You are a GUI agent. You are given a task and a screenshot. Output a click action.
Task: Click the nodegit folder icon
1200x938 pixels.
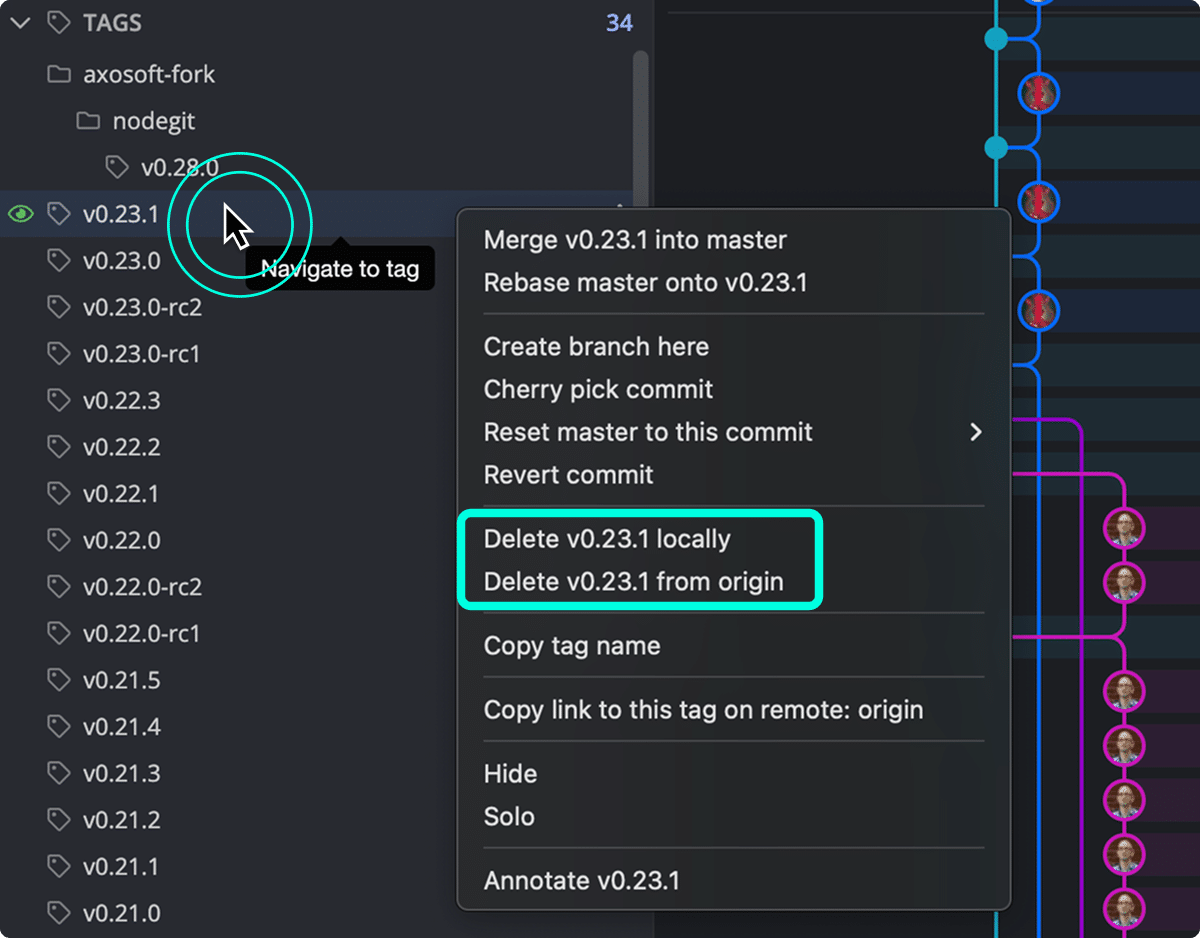tap(87, 121)
